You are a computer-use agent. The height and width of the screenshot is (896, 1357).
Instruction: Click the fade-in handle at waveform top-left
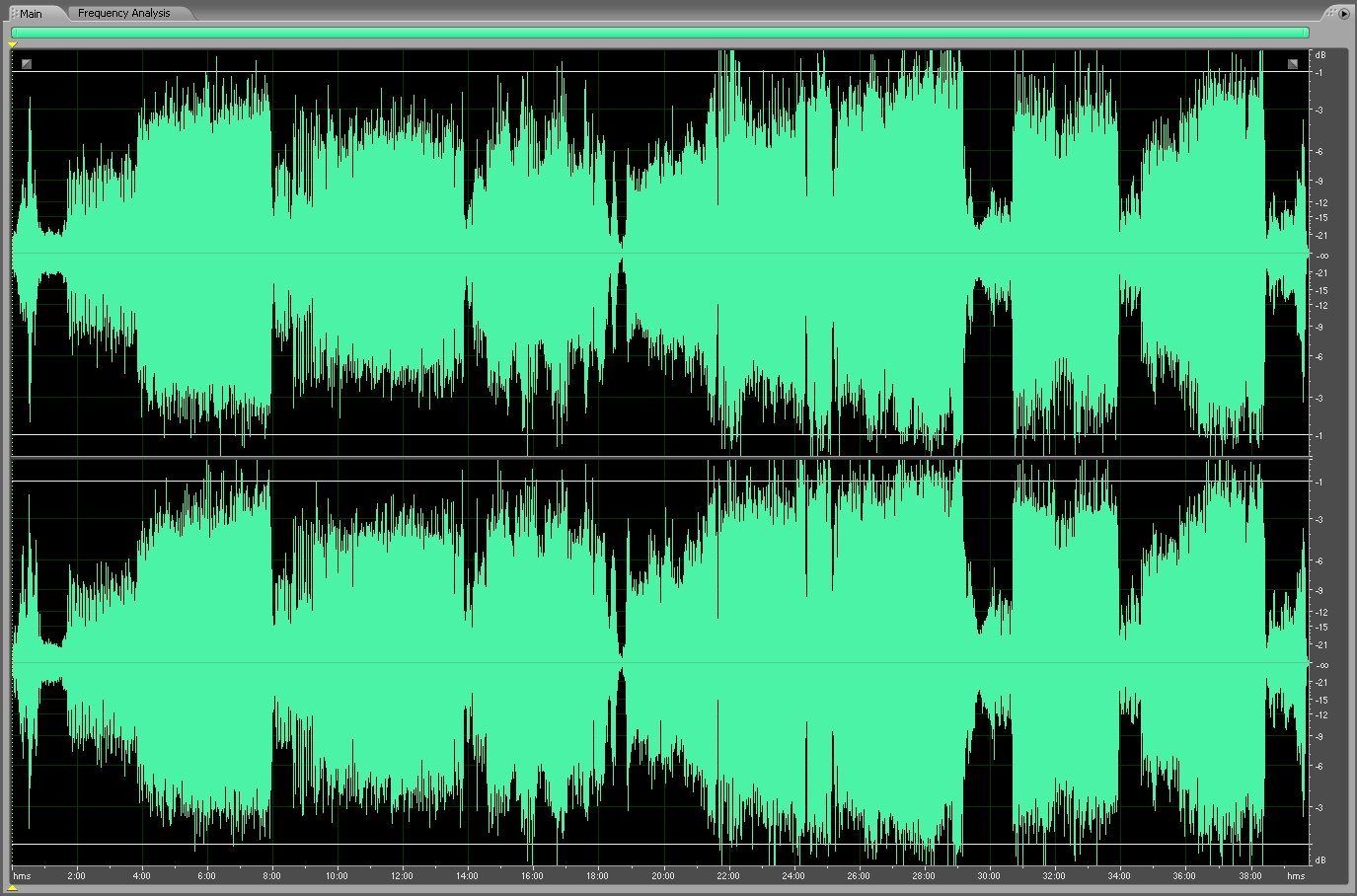point(27,64)
